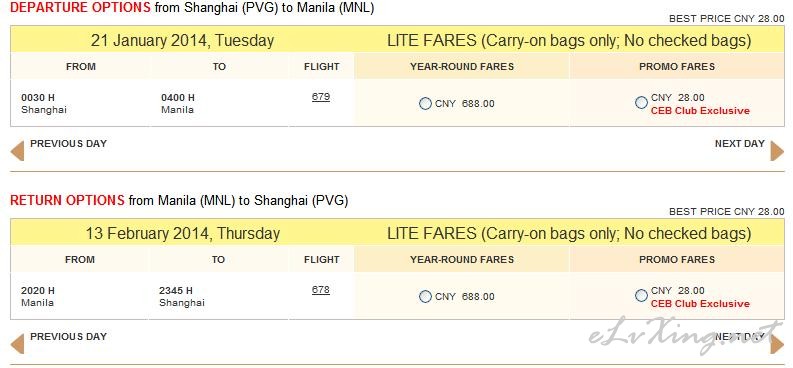Screen dimensions: 793x368
Task: Open flight 679 details link
Action: tap(321, 97)
